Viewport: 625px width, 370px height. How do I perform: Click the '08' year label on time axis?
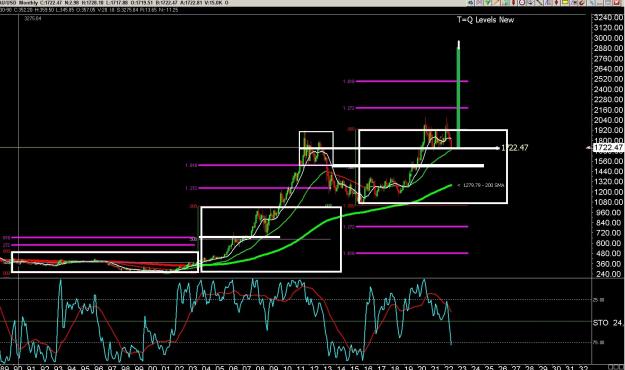(x=260, y=367)
